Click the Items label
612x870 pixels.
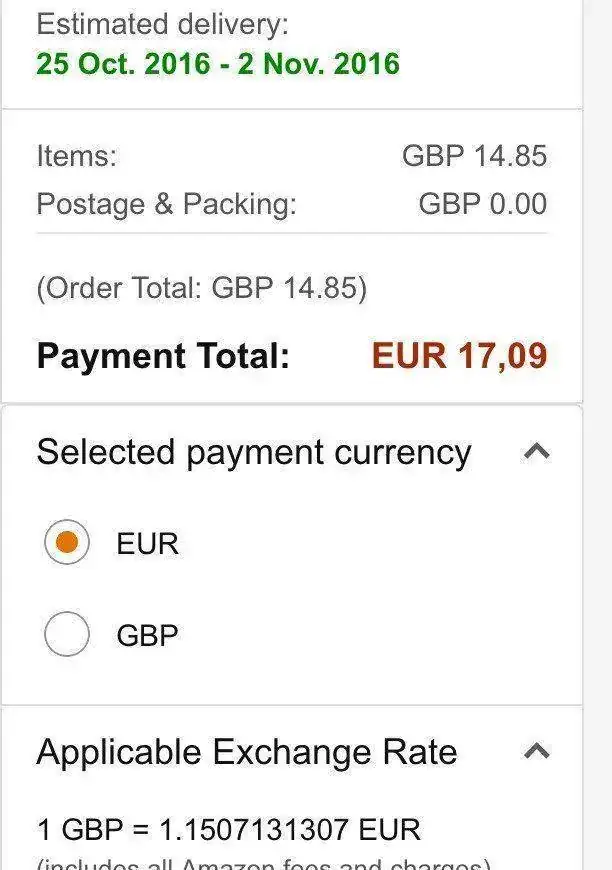coord(76,156)
